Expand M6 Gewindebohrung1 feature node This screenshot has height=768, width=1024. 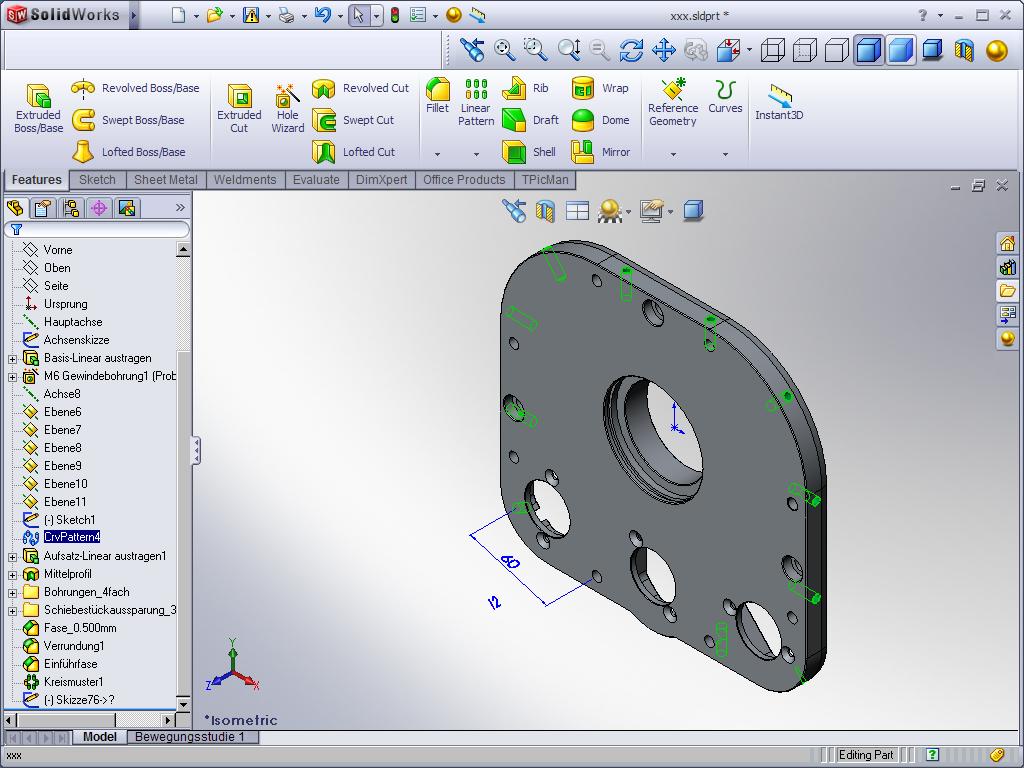[x=12, y=377]
